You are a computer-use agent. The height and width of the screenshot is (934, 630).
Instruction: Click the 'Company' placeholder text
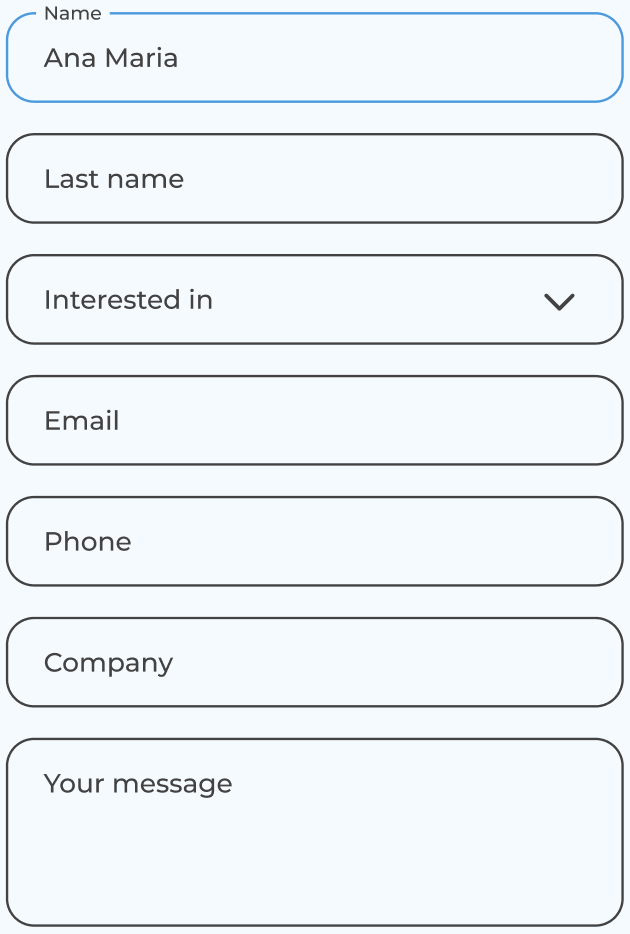109,663
